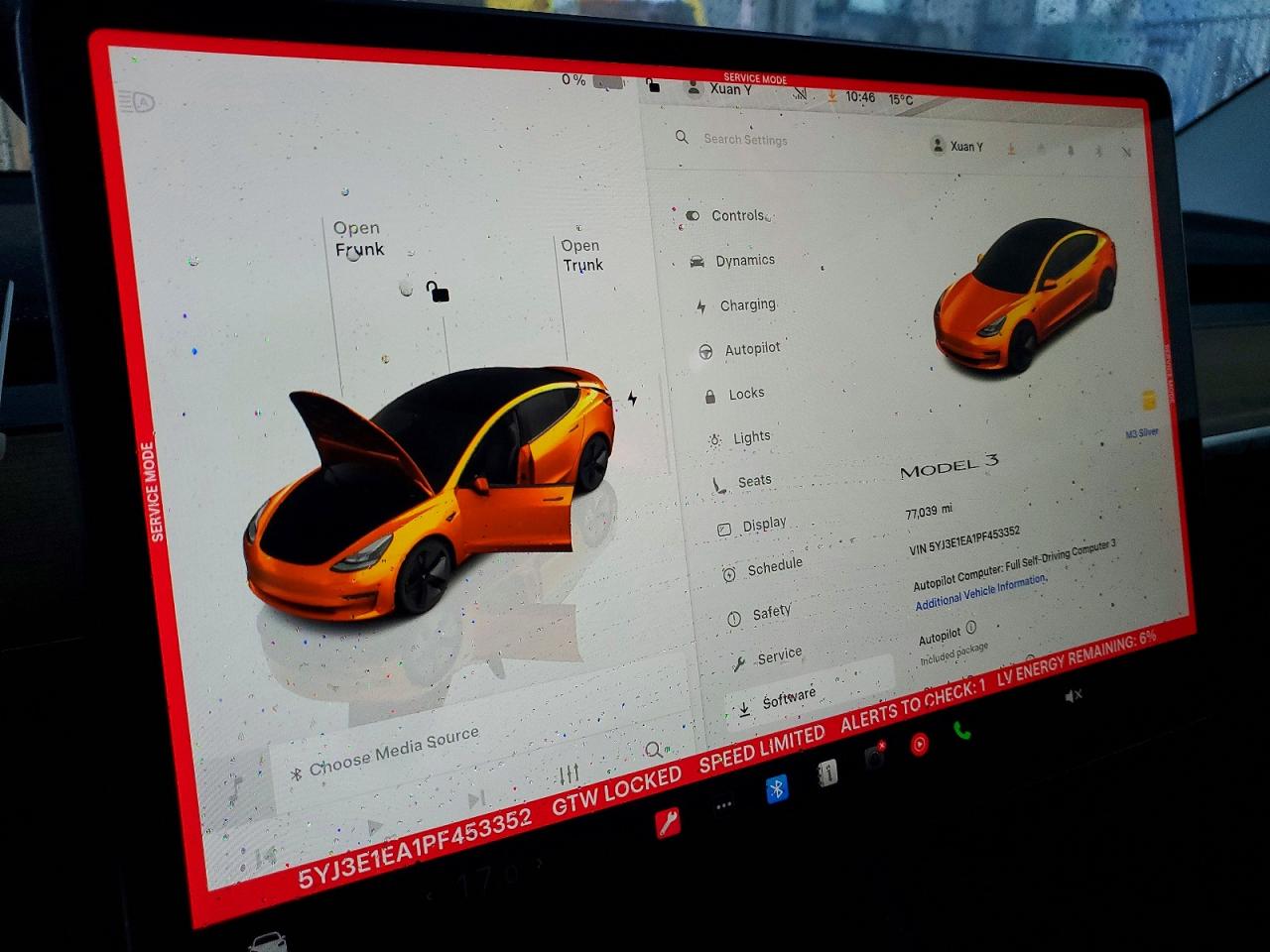Open the Bluetooth app in the dock
Image resolution: width=1270 pixels, height=952 pixels.
(777, 788)
